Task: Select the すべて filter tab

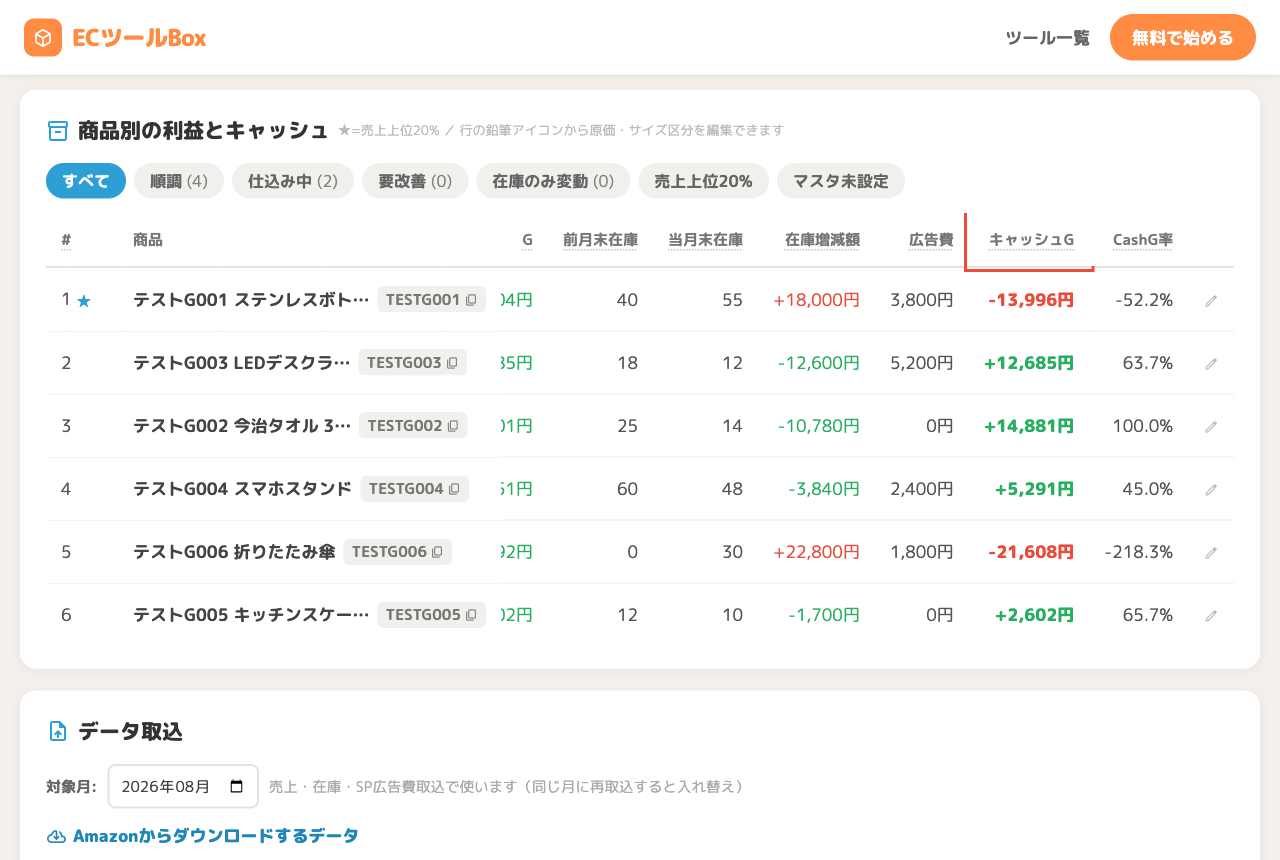Action: point(86,181)
